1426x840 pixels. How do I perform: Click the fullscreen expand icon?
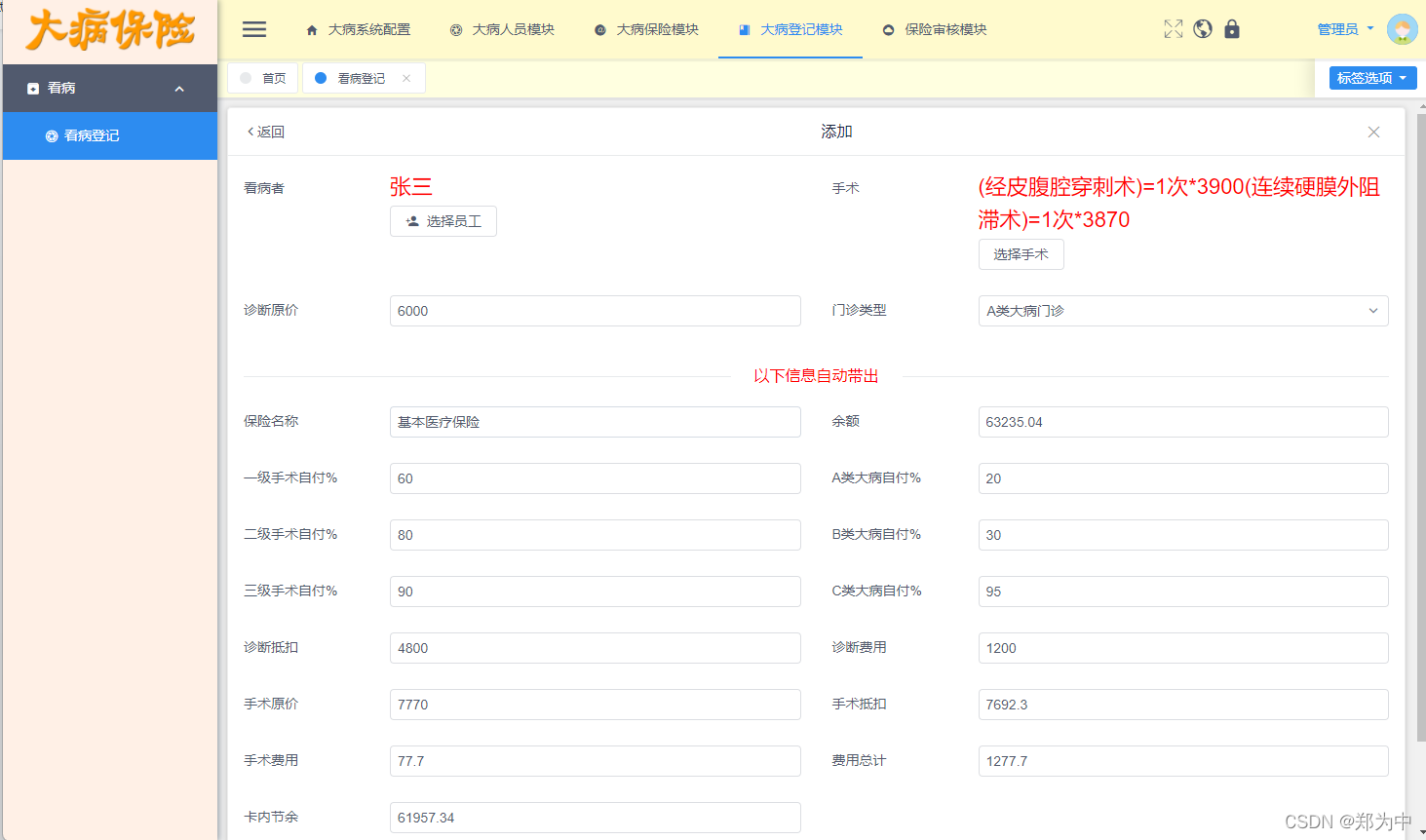[1173, 29]
